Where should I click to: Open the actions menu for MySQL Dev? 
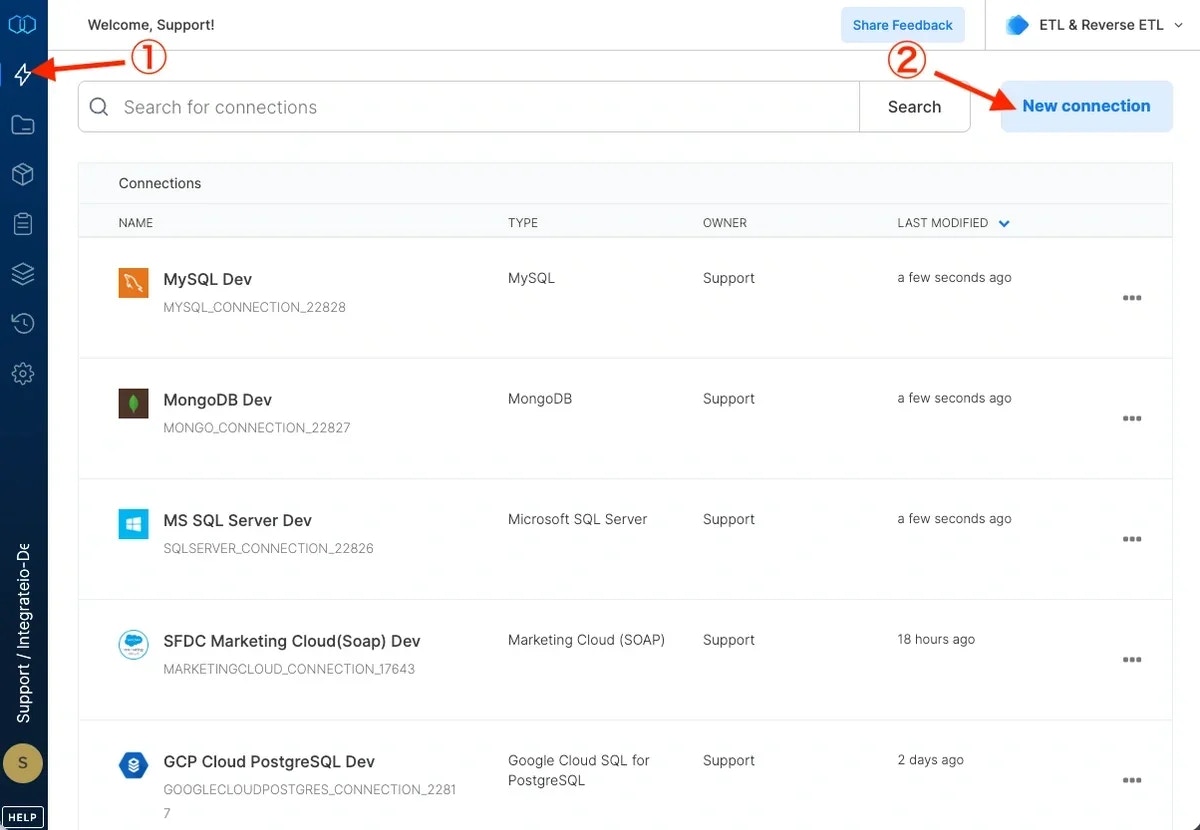pyautogui.click(x=1131, y=297)
